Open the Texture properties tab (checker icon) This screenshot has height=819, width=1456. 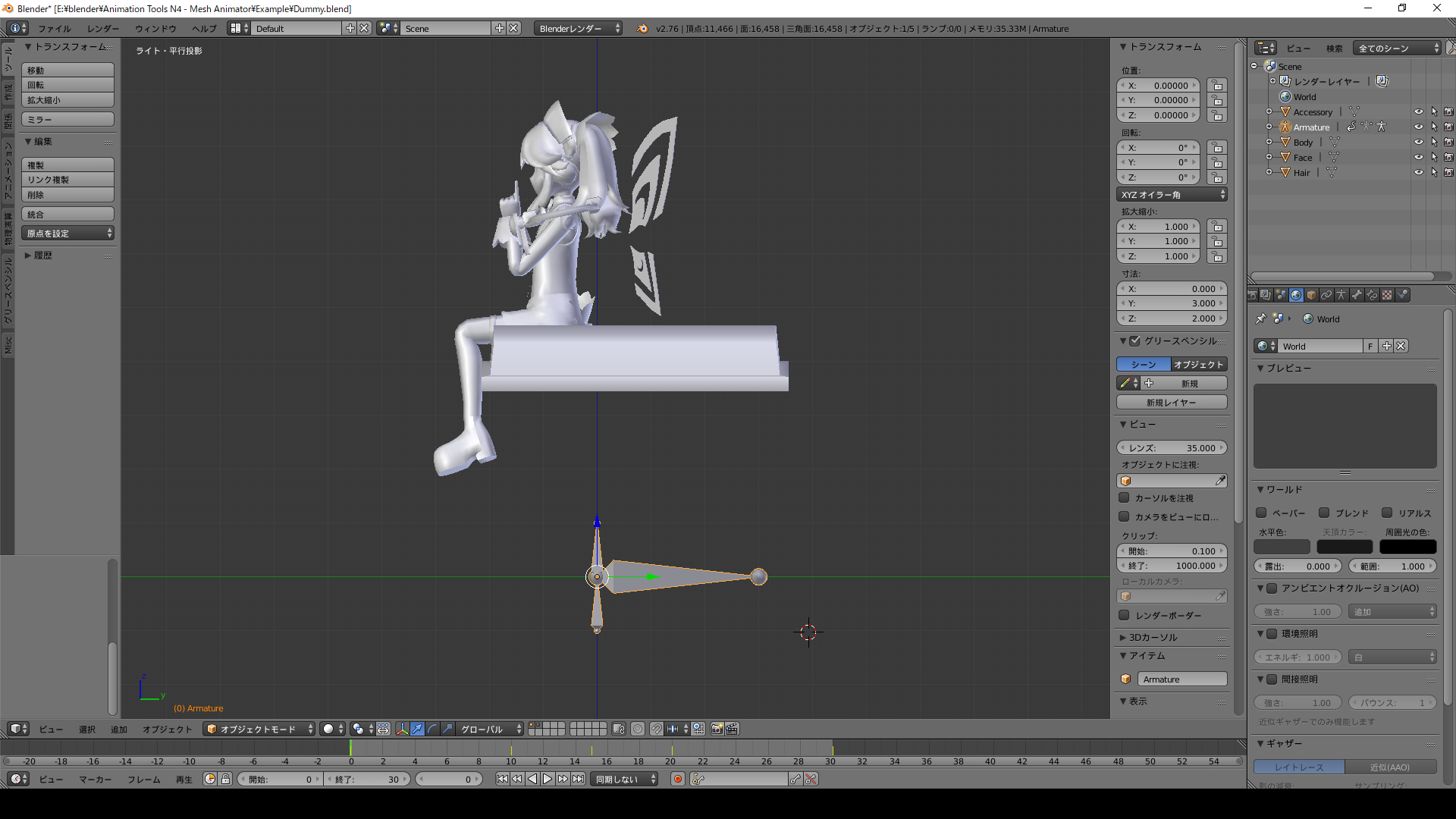[x=1387, y=295]
